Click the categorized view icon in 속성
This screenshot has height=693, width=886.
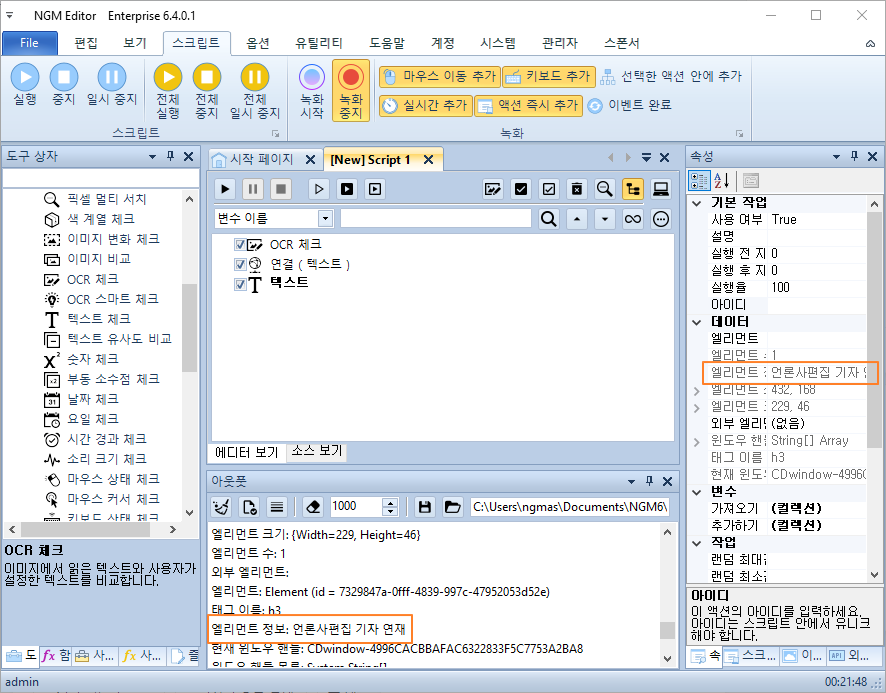(x=699, y=181)
